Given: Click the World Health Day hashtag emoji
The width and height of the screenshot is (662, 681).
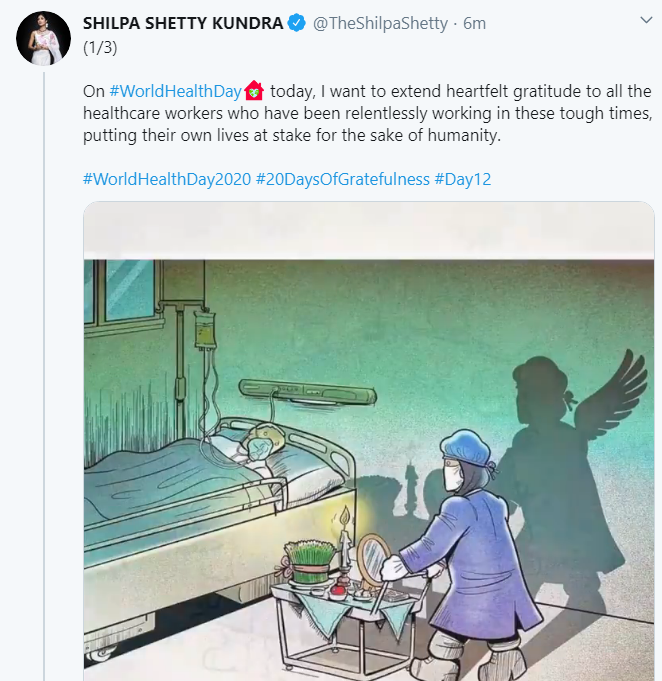Looking at the screenshot, I should pyautogui.click(x=253, y=91).
